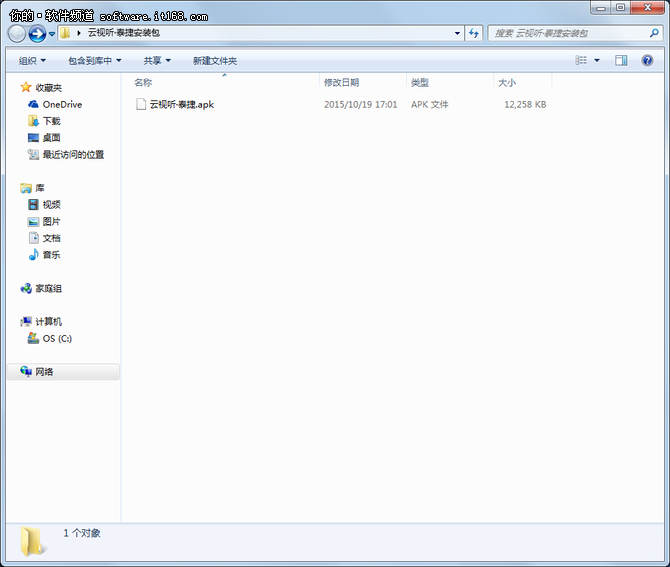Screen dimensions: 670x567
Task: Click the Back navigation arrow button
Action: pyautogui.click(x=17, y=33)
